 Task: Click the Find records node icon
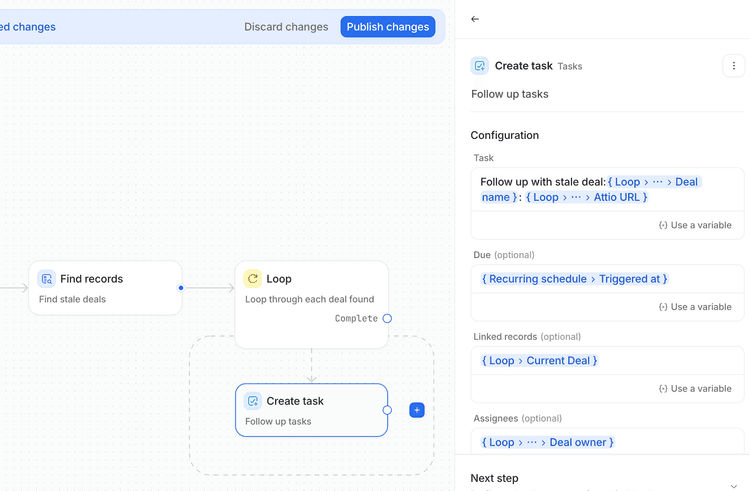point(46,279)
